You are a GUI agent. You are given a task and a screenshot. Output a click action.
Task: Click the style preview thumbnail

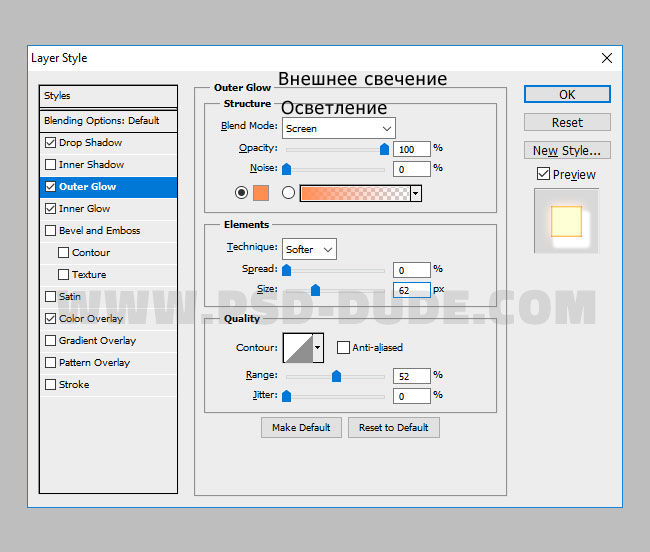(566, 221)
